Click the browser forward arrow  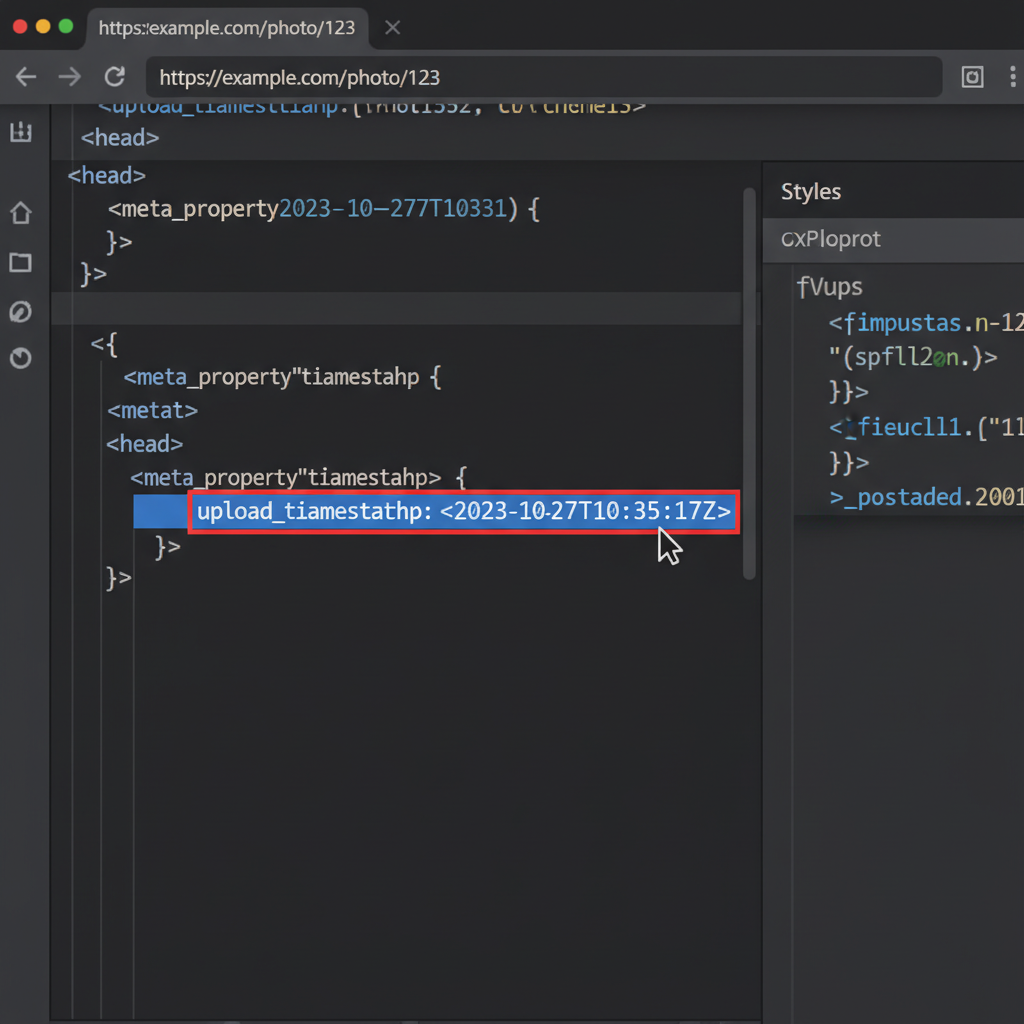coord(70,77)
